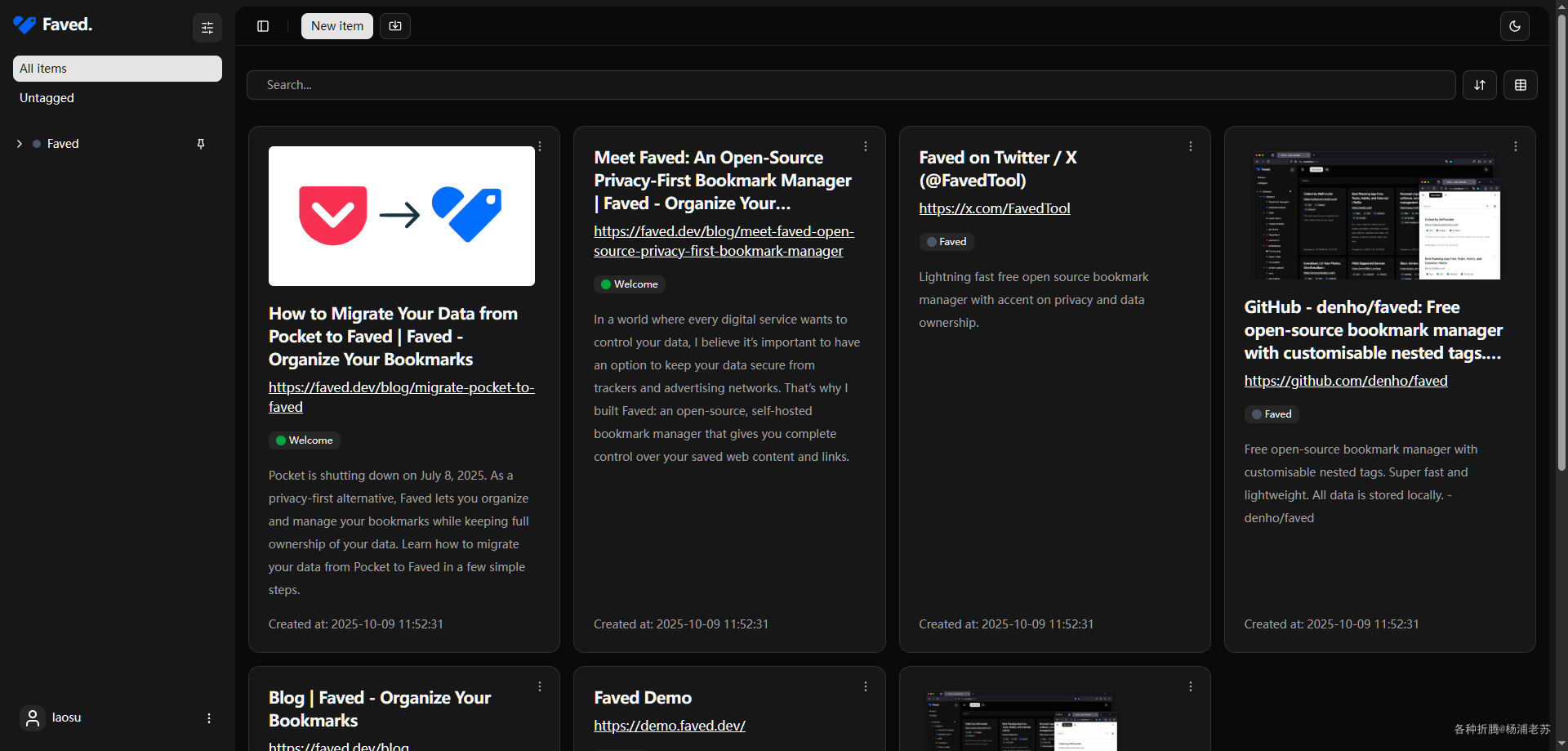Open the demo.faved.dev link
The image size is (1568, 751).
tap(670, 726)
